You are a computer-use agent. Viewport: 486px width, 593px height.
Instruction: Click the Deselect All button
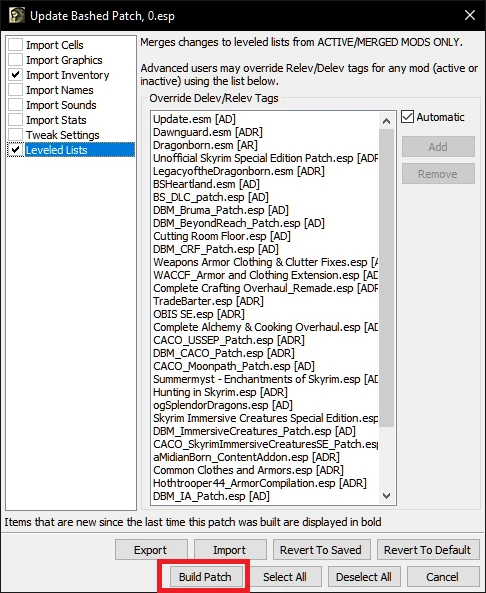[x=364, y=577]
